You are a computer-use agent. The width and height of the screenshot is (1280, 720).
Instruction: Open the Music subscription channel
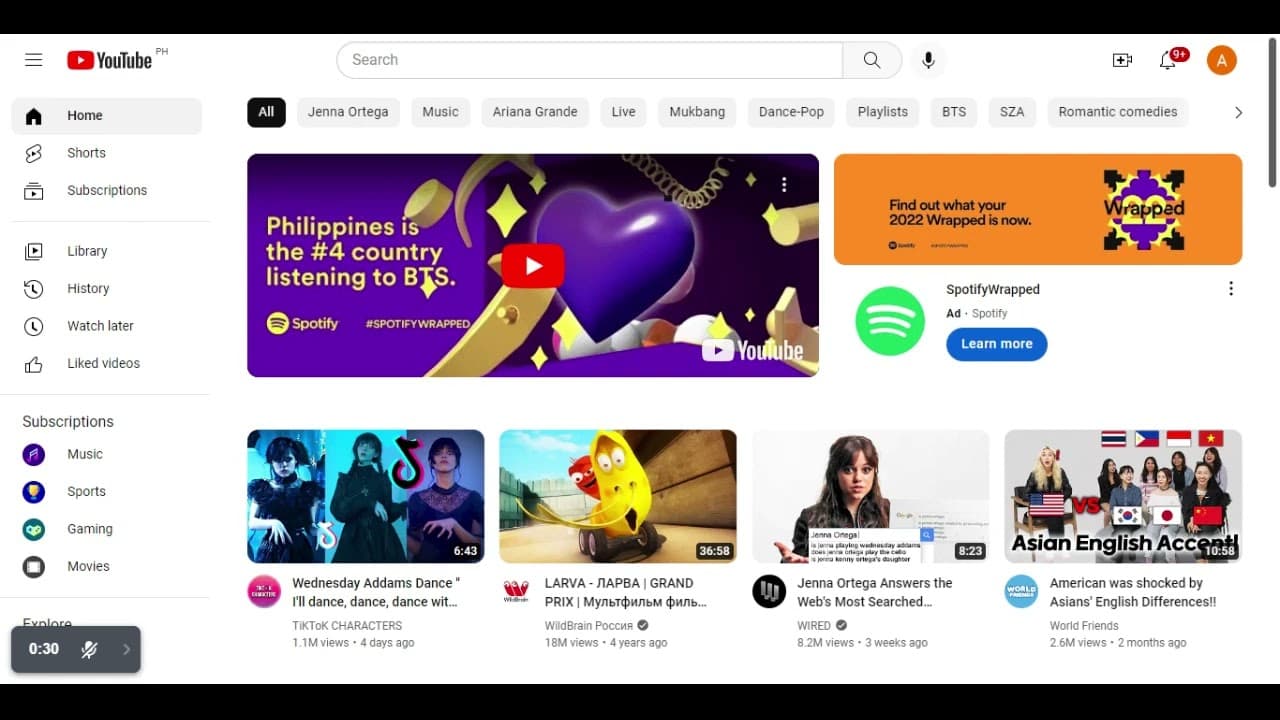[x=107, y=454]
